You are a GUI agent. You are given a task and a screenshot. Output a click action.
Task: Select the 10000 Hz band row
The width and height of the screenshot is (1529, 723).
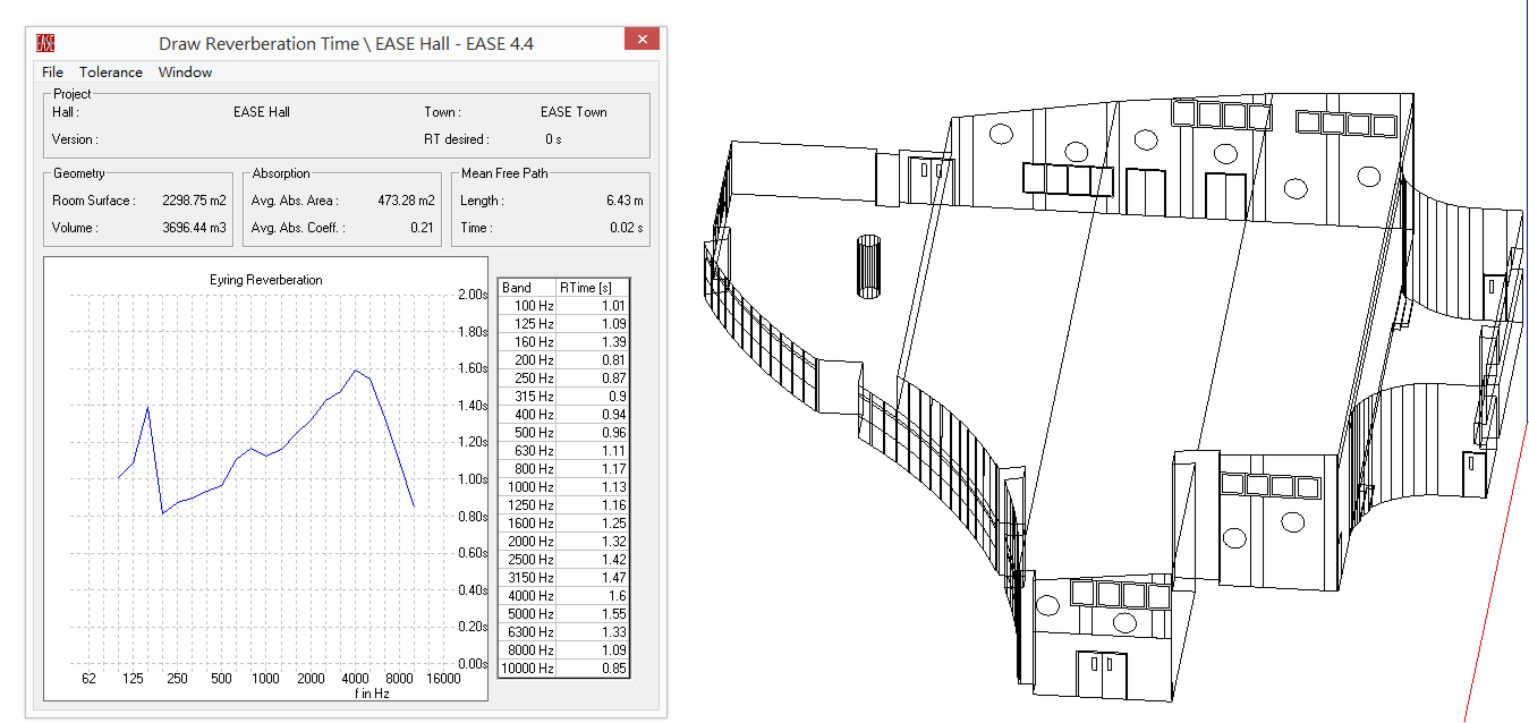[x=564, y=668]
